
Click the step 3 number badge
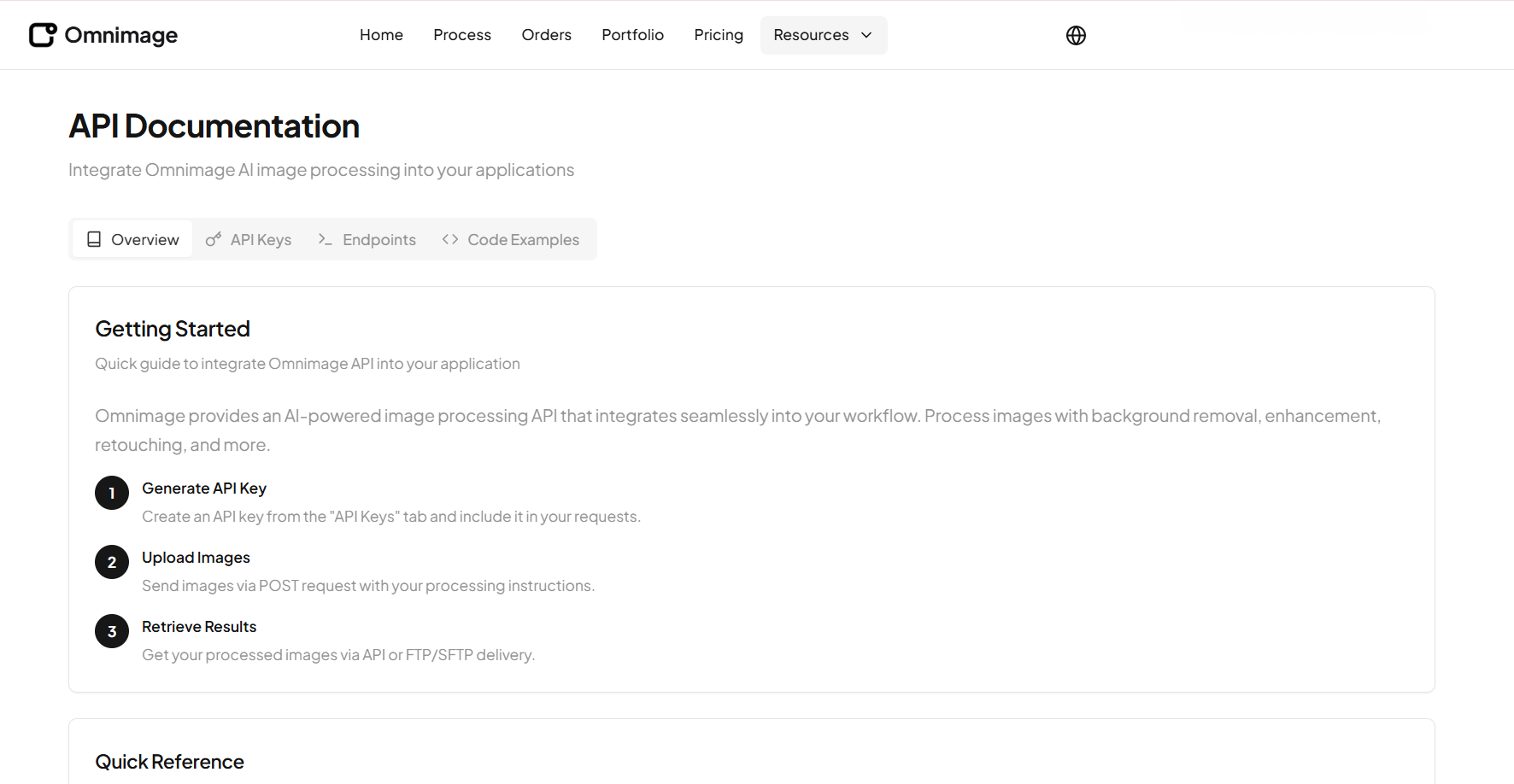(x=112, y=631)
